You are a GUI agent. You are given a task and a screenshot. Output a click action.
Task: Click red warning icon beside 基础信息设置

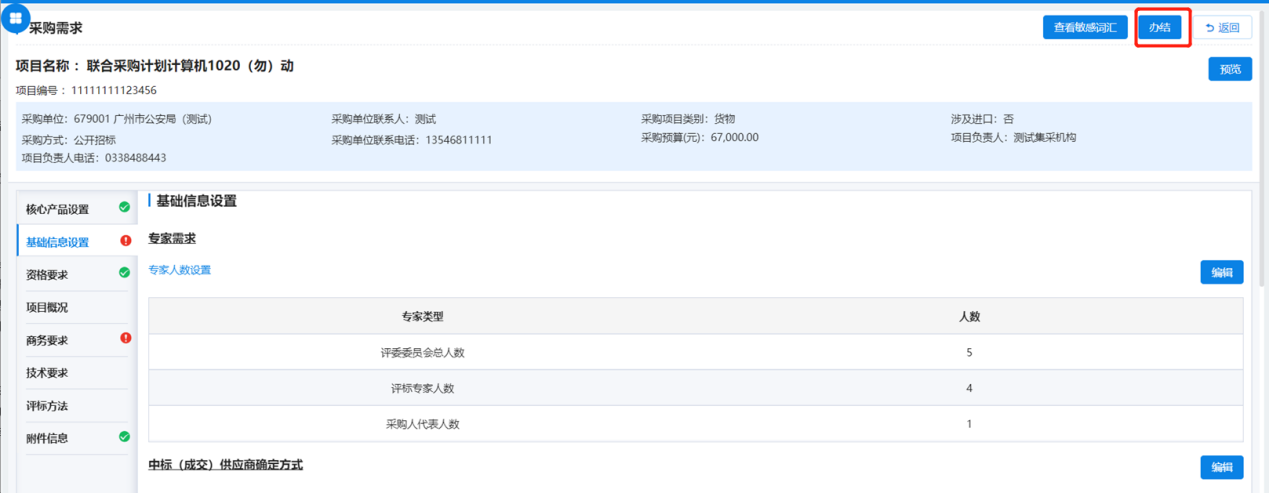tap(125, 241)
